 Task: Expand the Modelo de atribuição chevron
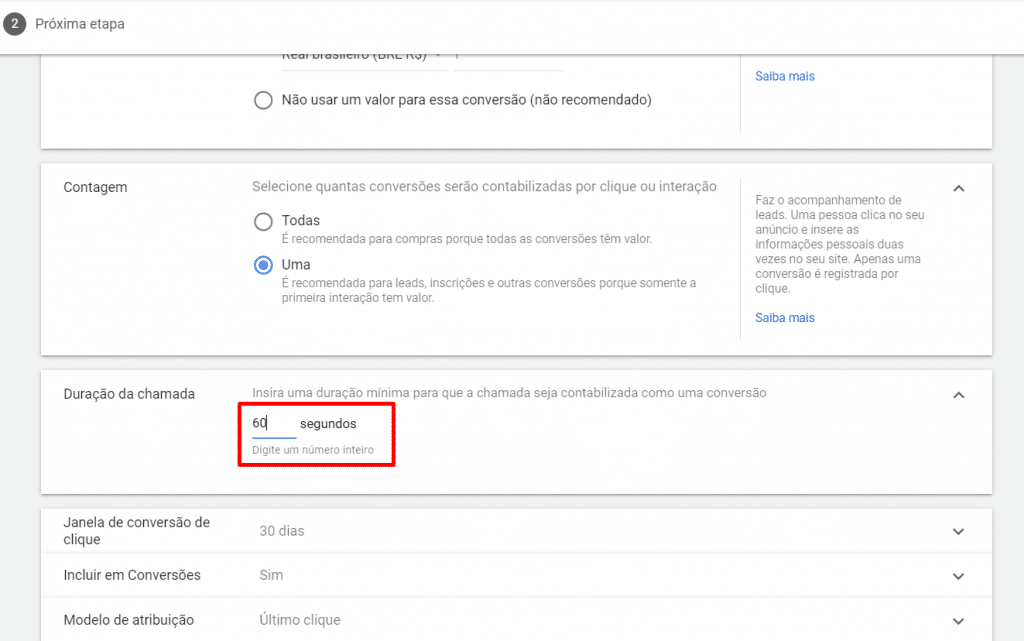coord(958,621)
